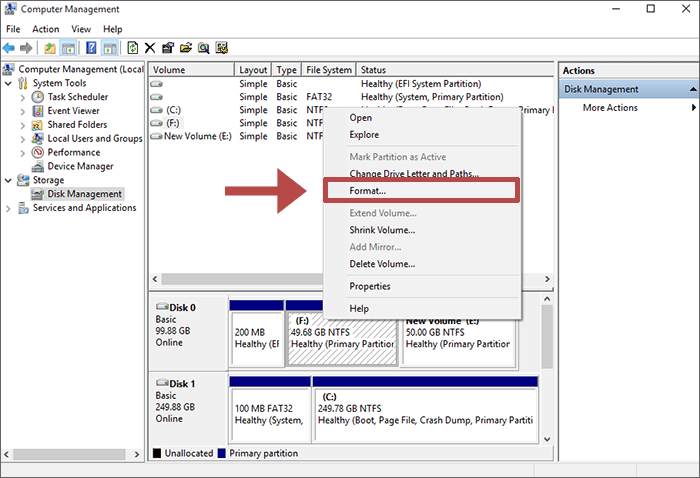Expand the More Actions submenu arrow
The image size is (700, 478).
(x=693, y=108)
